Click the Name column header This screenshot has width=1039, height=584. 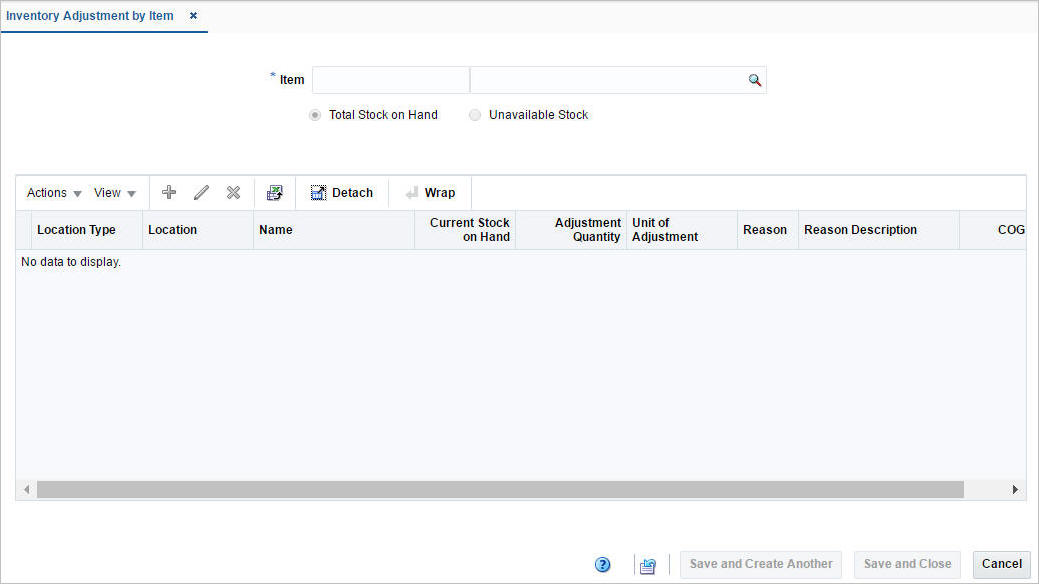point(334,230)
